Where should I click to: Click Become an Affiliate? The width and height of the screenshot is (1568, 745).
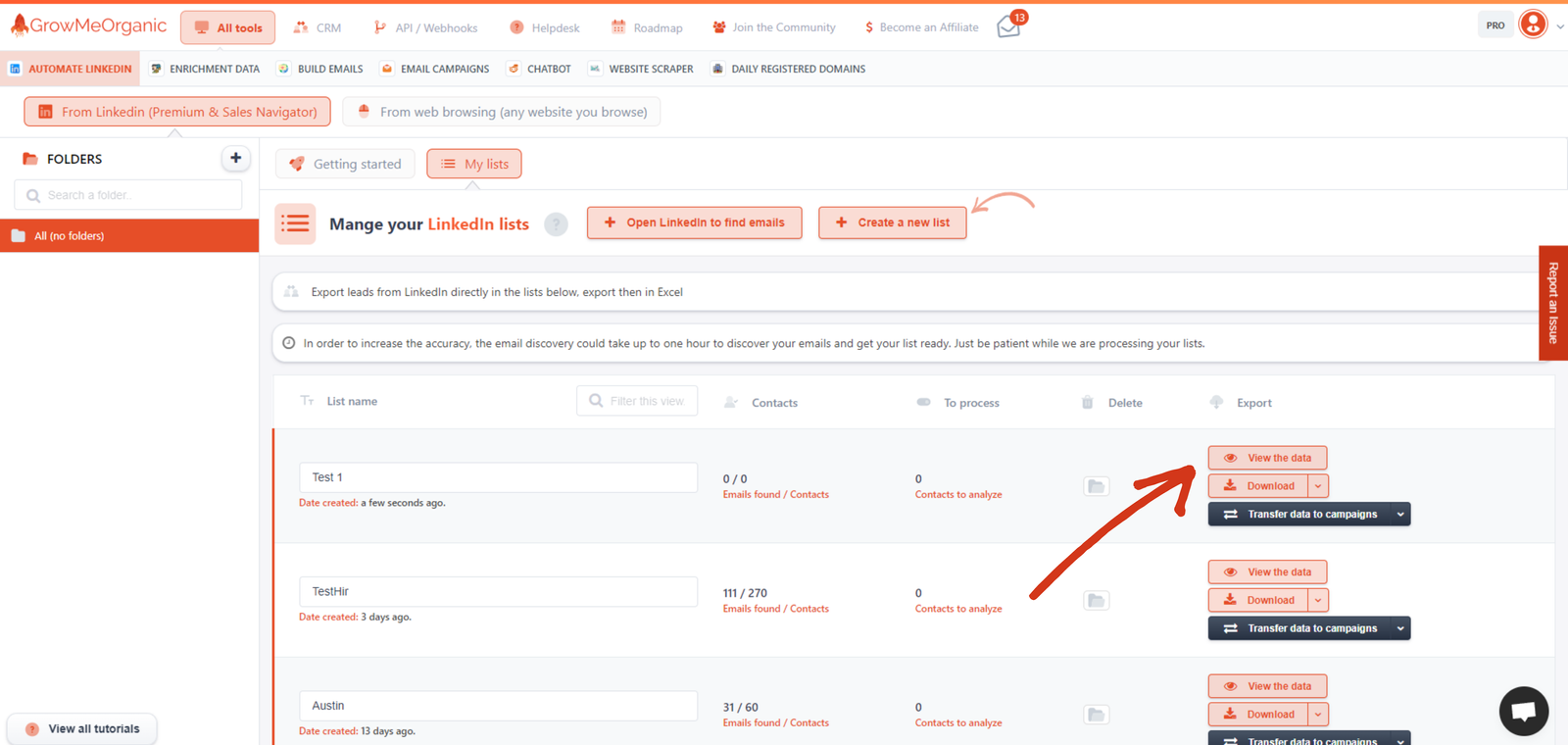click(x=921, y=27)
